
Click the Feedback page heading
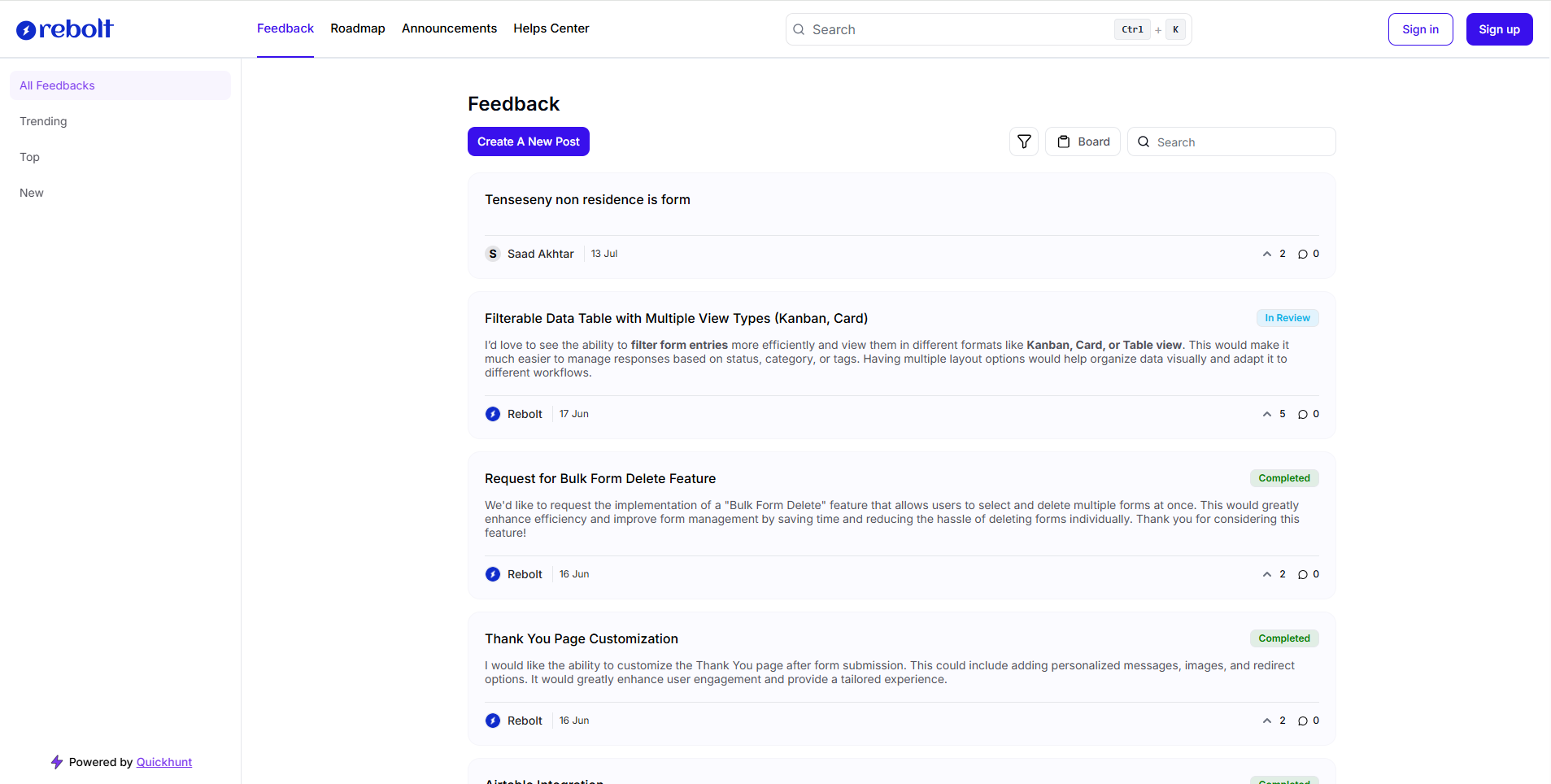pos(514,104)
